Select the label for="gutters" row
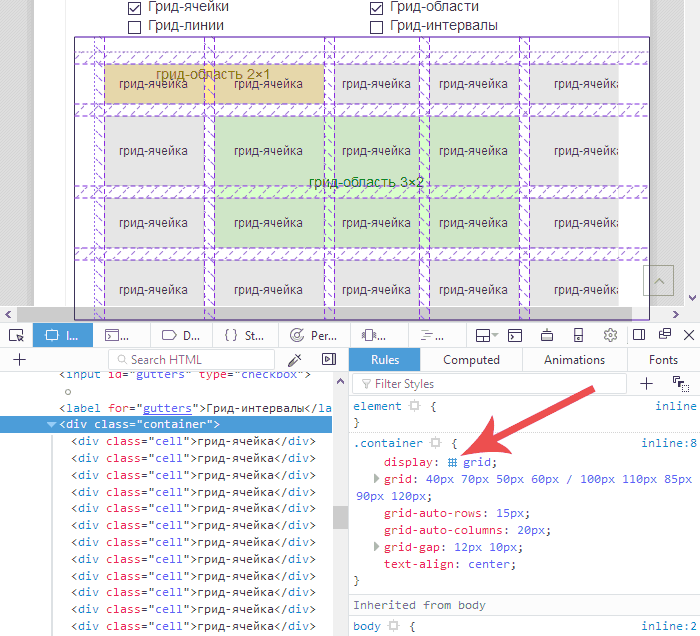Viewport: 700px width, 636px height. 196,408
